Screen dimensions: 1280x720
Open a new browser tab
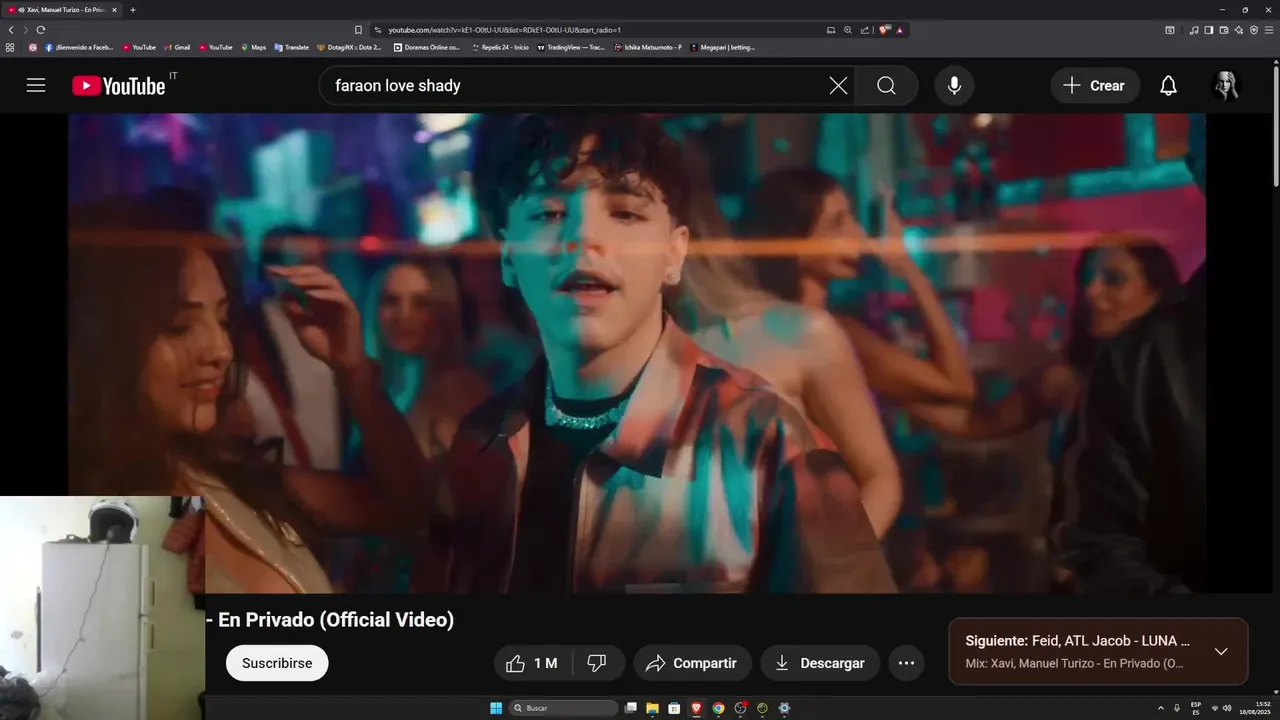[x=133, y=10]
